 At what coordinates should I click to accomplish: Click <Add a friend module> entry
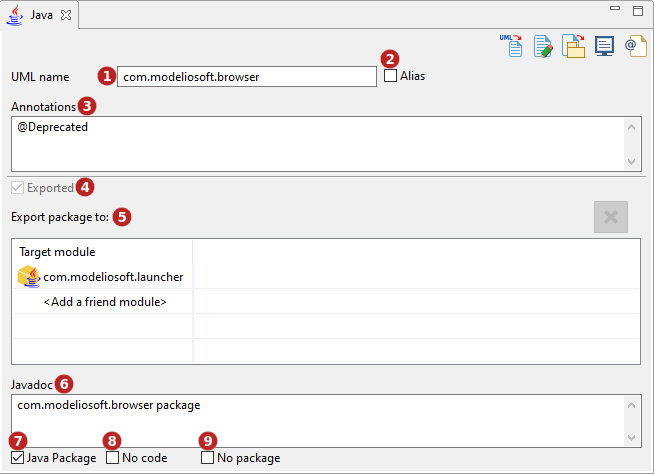click(105, 302)
